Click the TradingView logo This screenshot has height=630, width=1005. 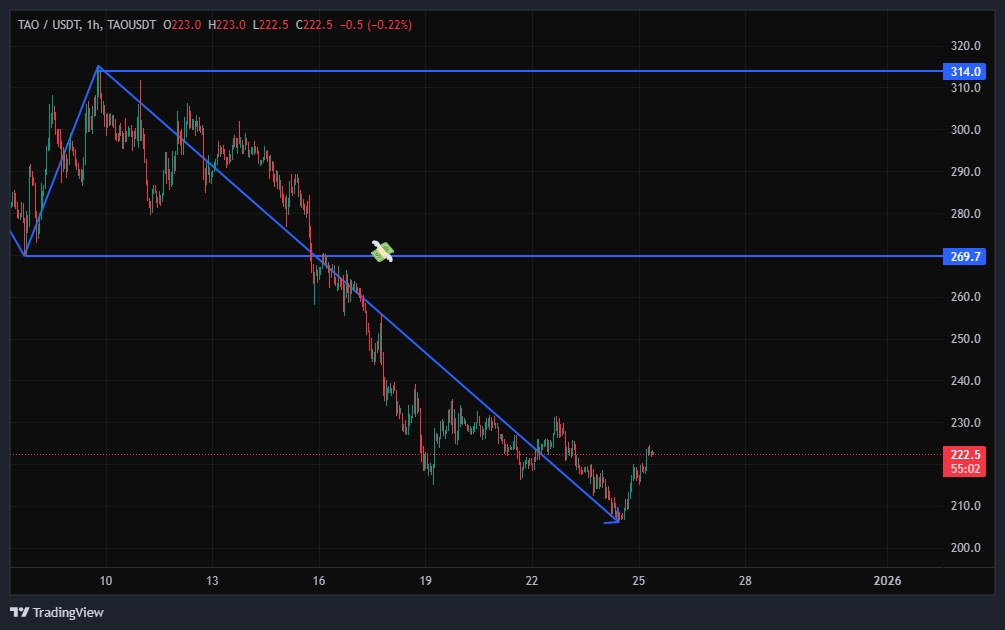point(57,612)
